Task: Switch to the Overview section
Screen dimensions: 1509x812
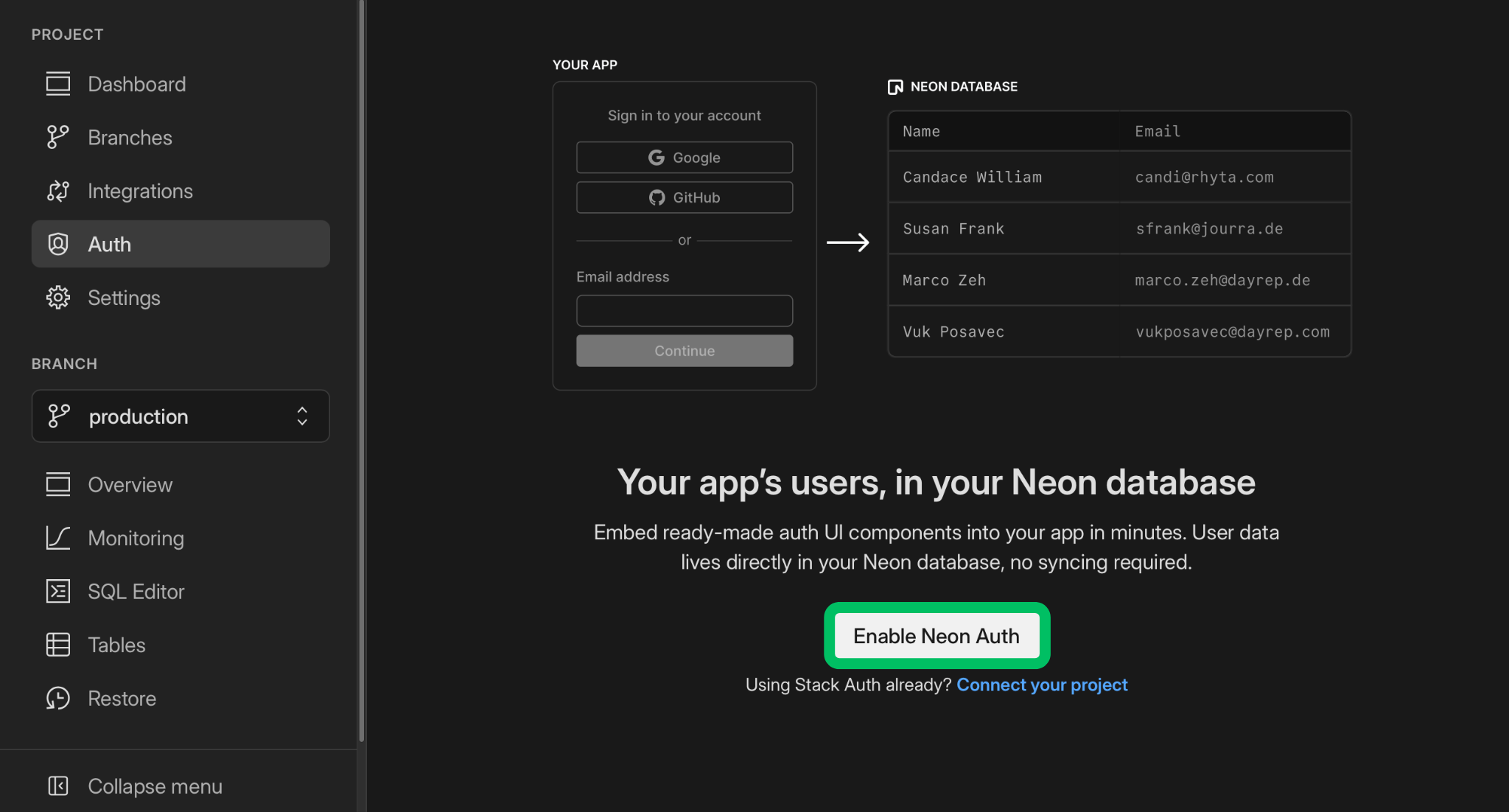Action: pyautogui.click(x=130, y=484)
